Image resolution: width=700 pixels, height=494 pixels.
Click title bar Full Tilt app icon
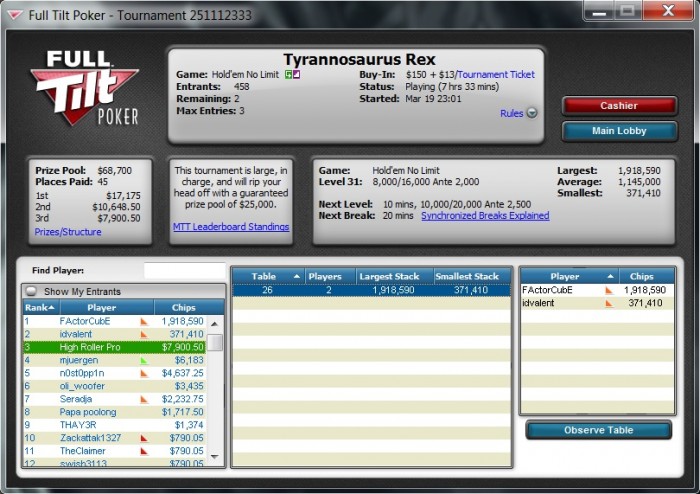(15, 16)
